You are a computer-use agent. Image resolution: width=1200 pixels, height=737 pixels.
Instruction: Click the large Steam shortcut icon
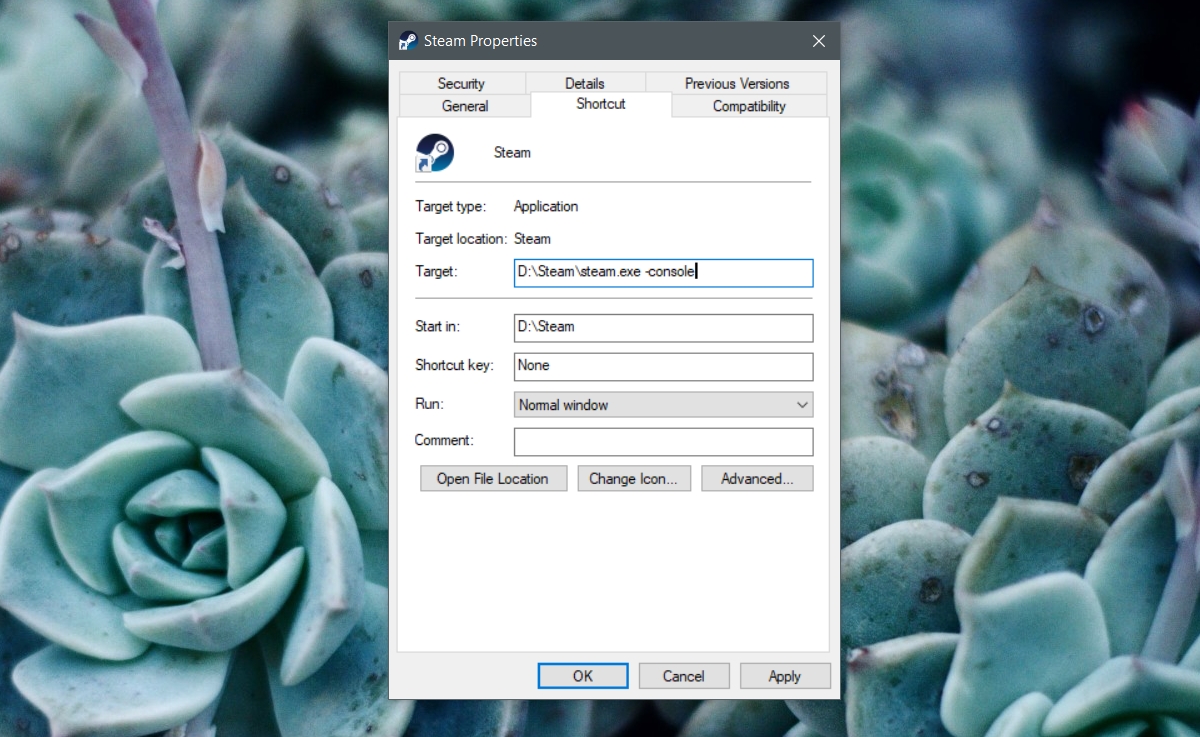(435, 153)
